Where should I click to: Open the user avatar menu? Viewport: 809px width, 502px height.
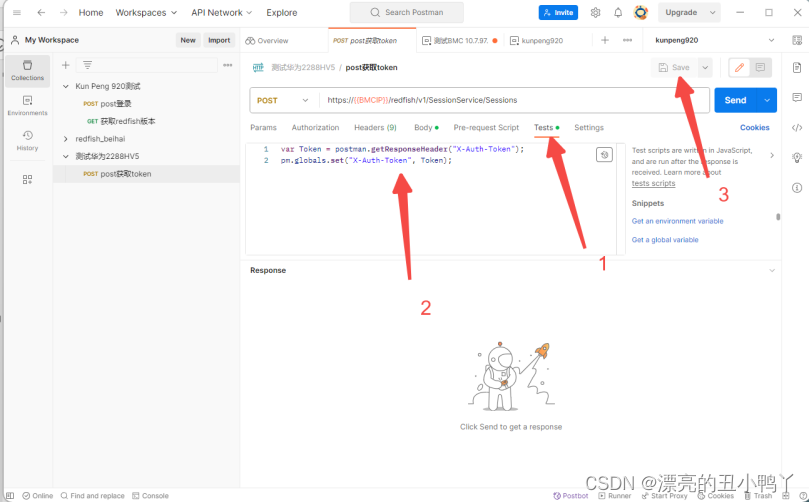641,12
